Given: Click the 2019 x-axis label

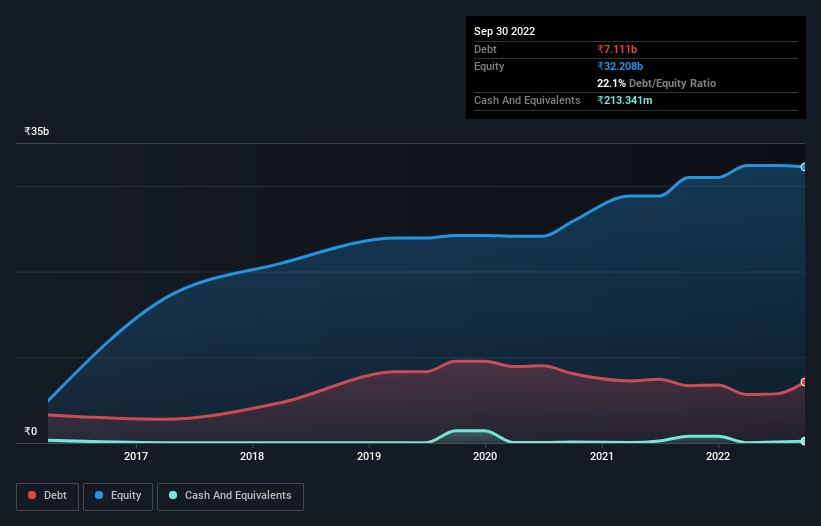Looking at the screenshot, I should 369,456.
